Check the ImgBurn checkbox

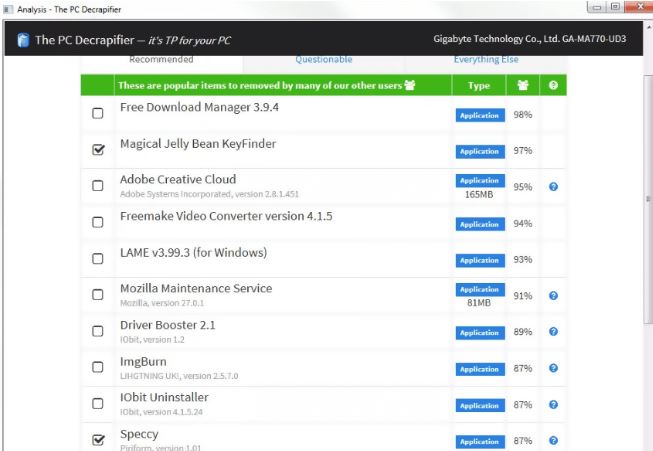pos(97,367)
